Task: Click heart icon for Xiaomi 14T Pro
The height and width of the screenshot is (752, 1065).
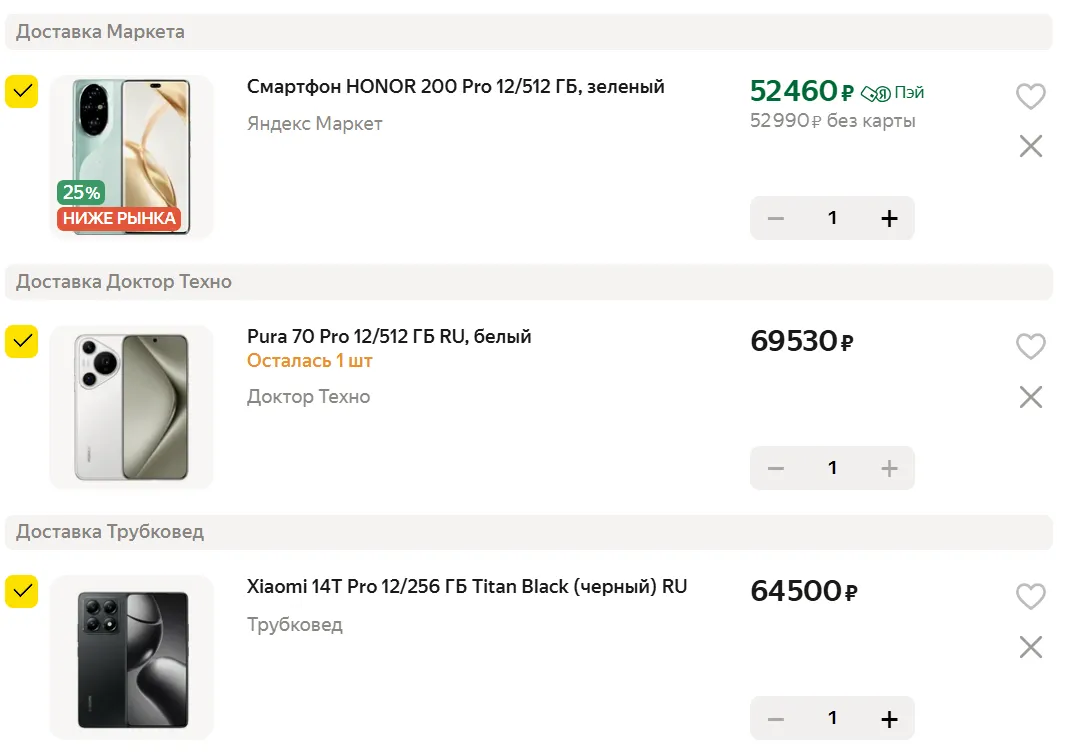Action: pyautogui.click(x=1030, y=596)
